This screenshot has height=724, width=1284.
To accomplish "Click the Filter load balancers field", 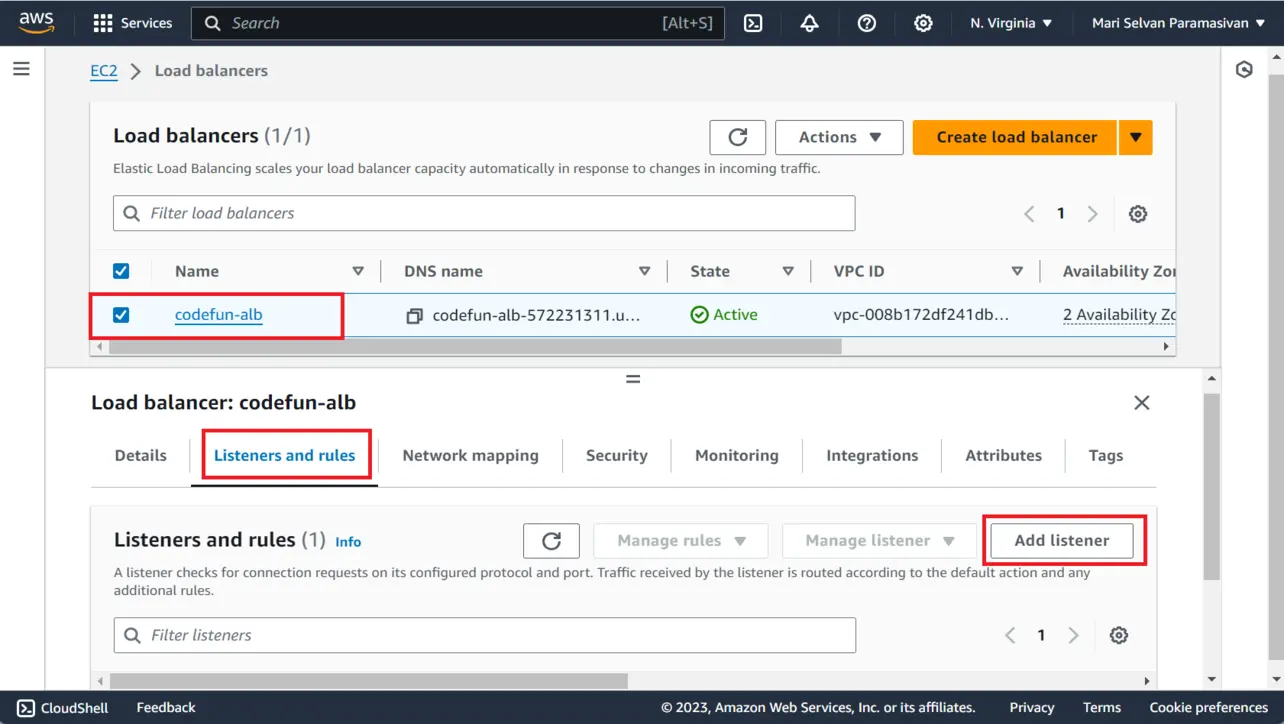I will pos(484,213).
